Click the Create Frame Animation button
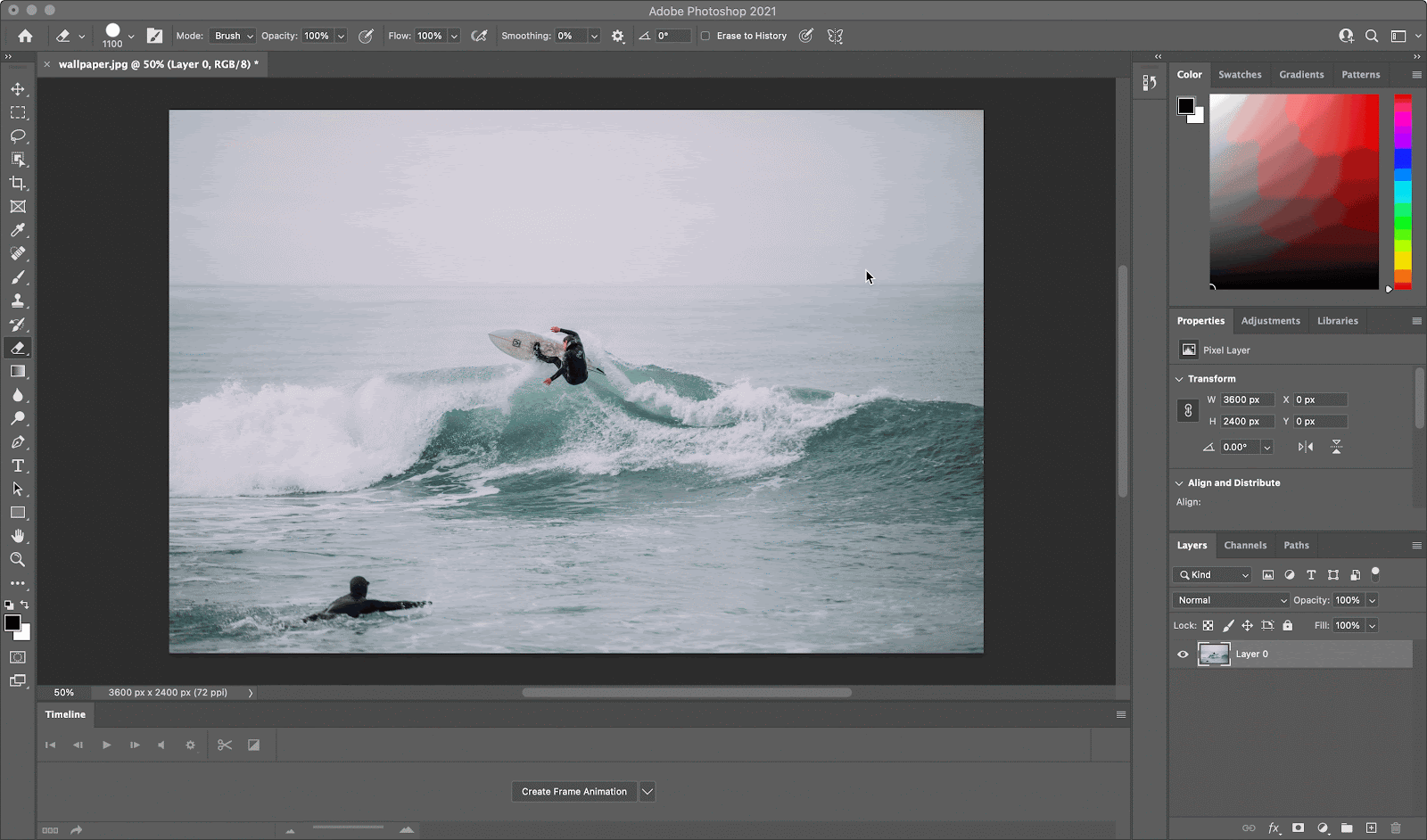 pos(573,792)
